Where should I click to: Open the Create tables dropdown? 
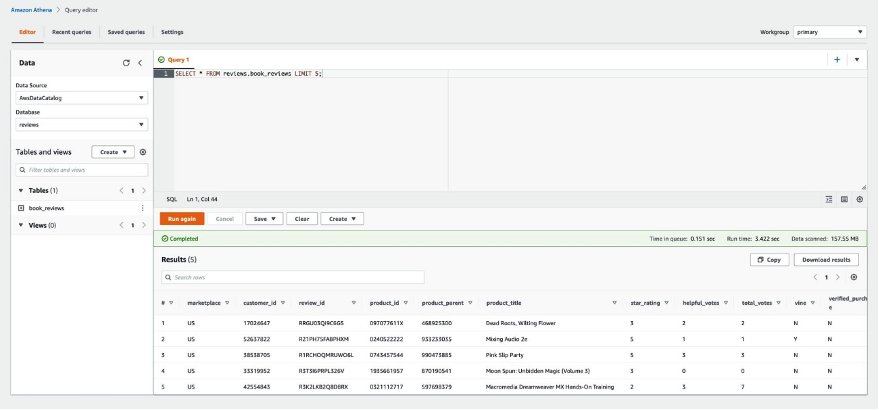(113, 152)
